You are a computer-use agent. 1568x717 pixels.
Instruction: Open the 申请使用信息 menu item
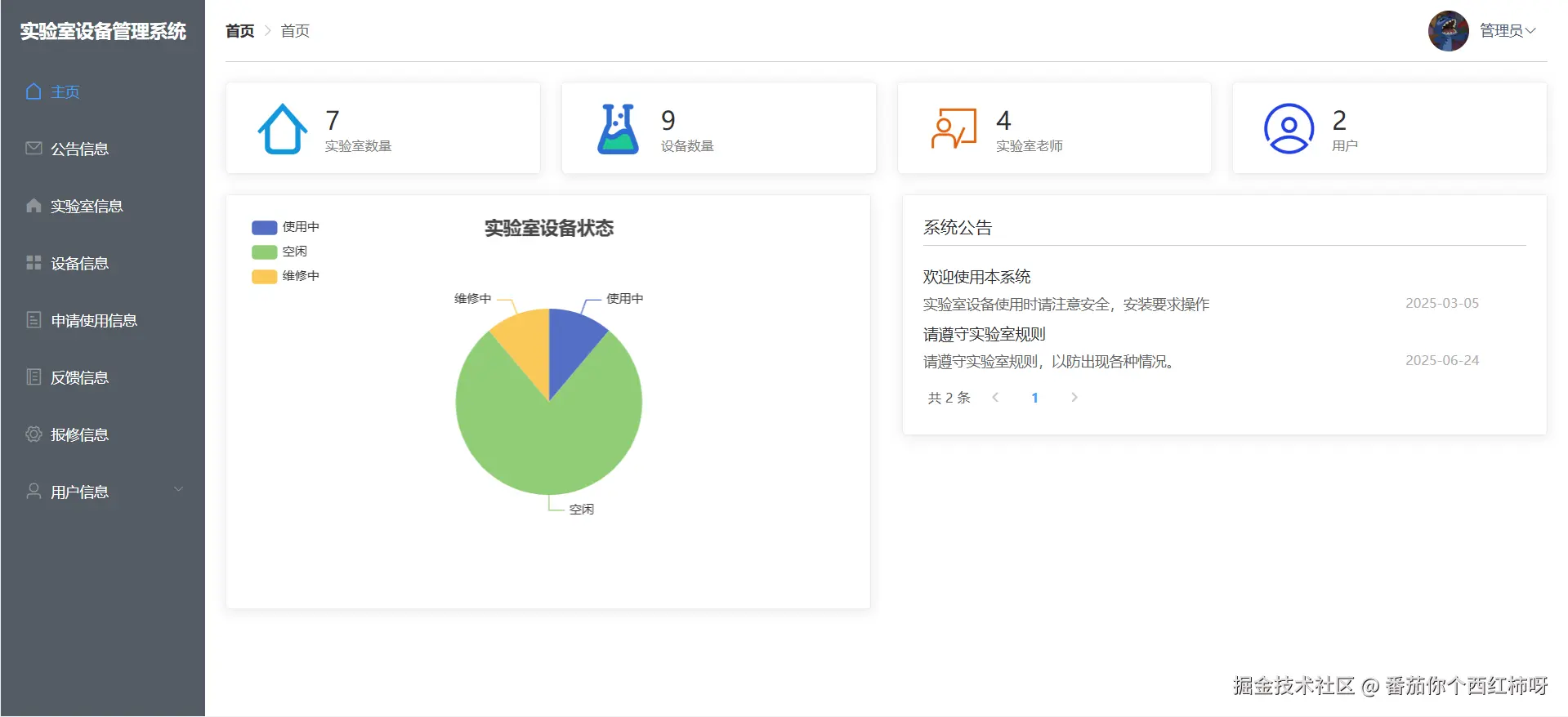pos(103,320)
